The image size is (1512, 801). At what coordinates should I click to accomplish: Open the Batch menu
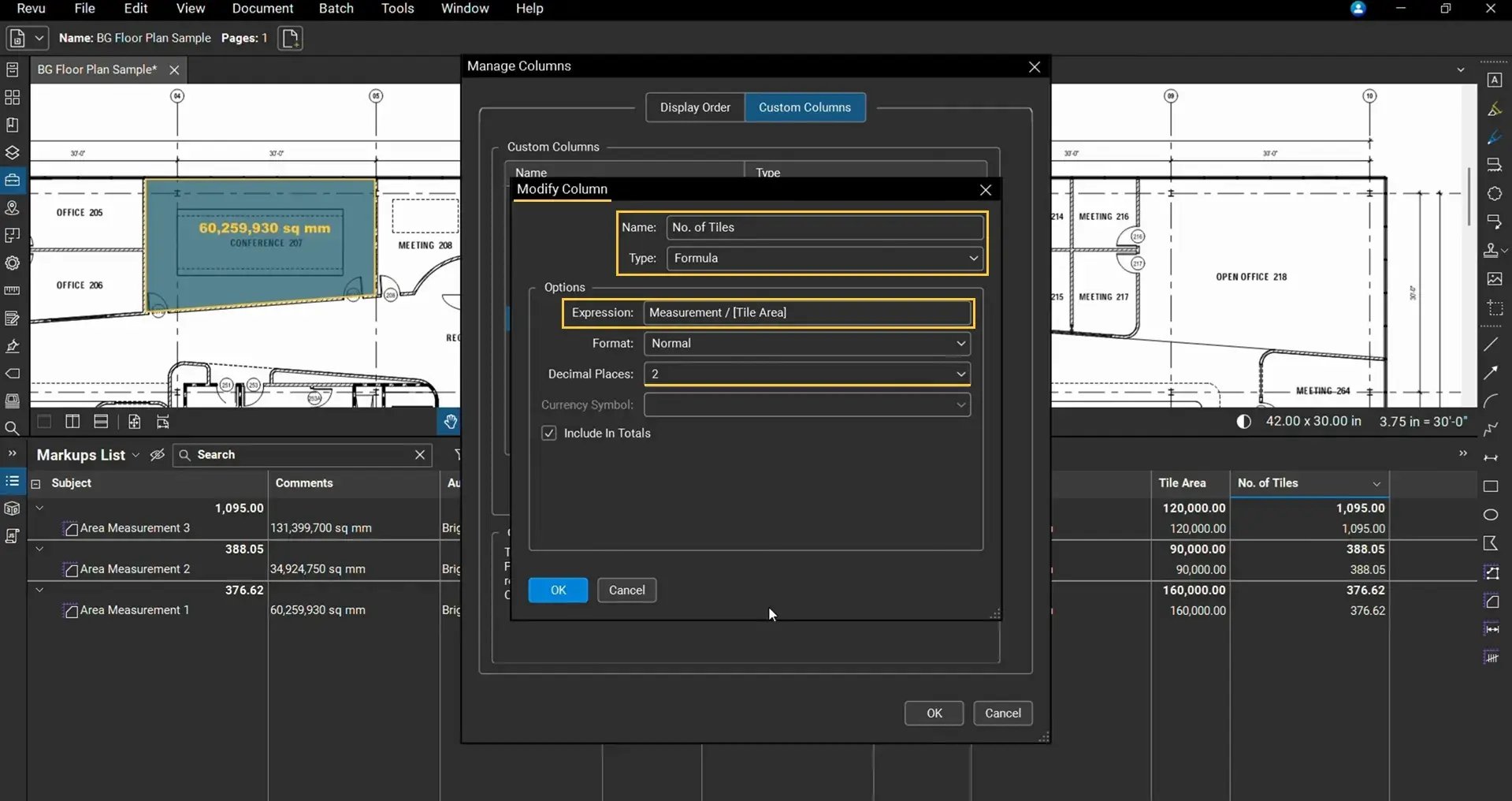(336, 9)
